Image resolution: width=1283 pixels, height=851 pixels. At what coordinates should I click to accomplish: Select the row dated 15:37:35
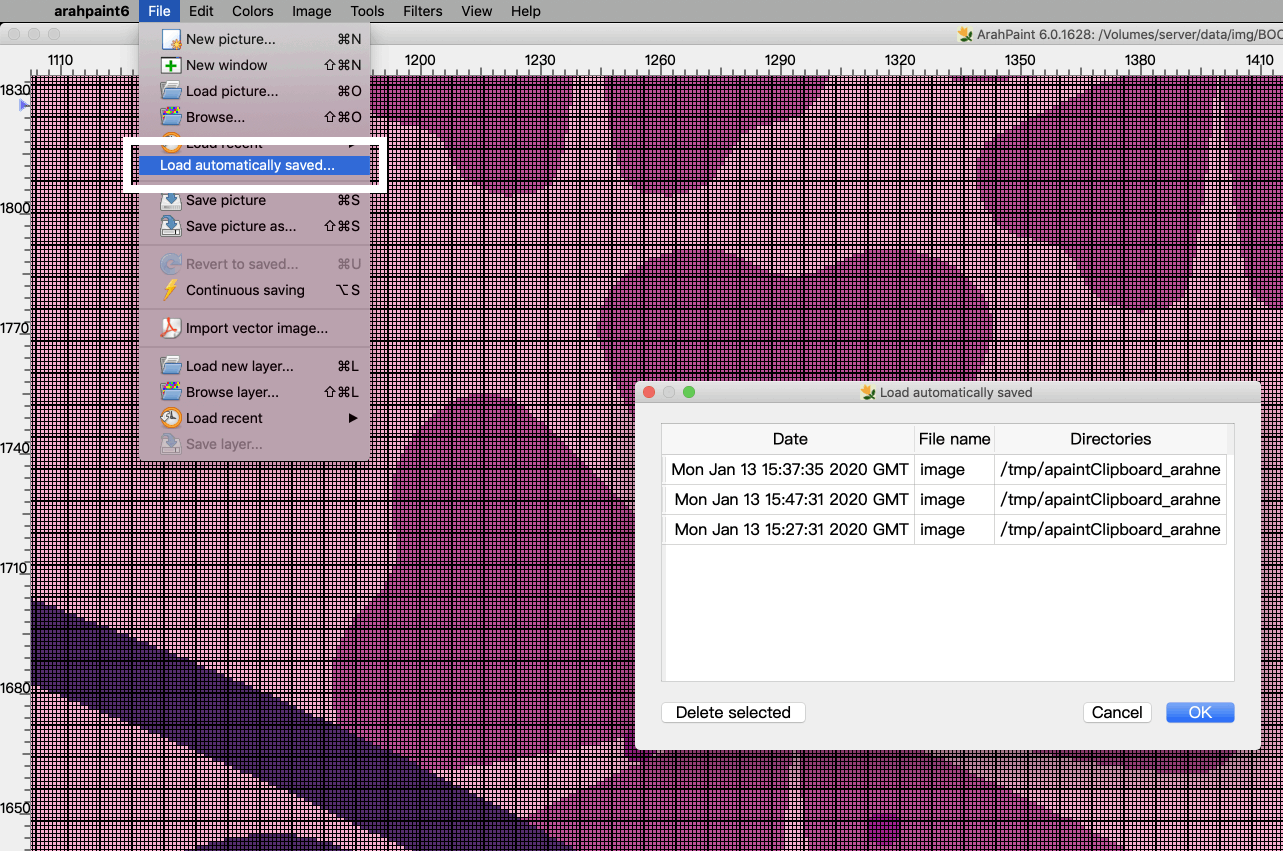[x=944, y=469]
